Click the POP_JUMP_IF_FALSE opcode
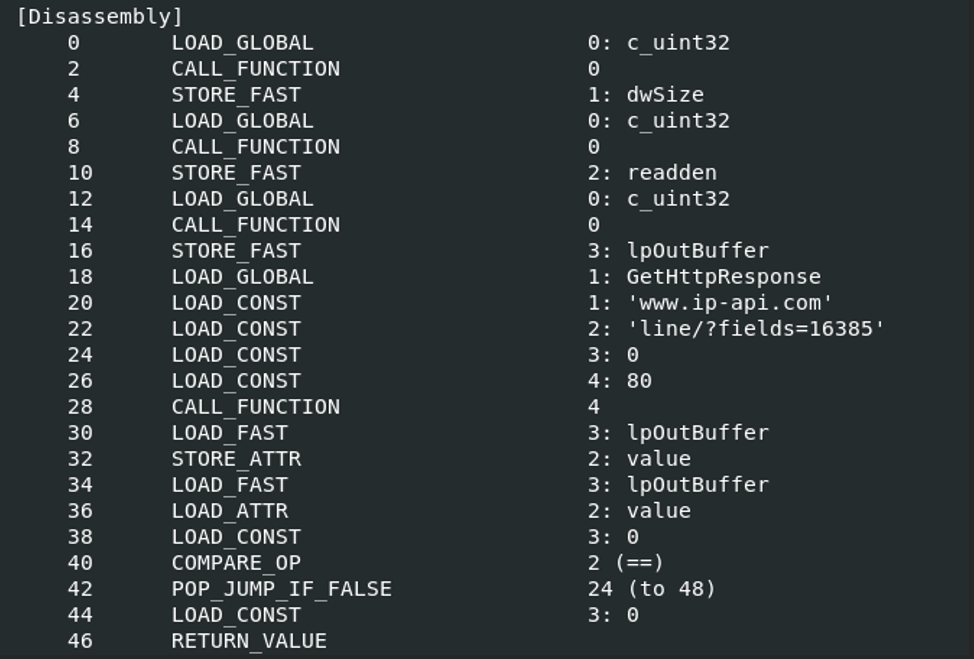 point(281,589)
